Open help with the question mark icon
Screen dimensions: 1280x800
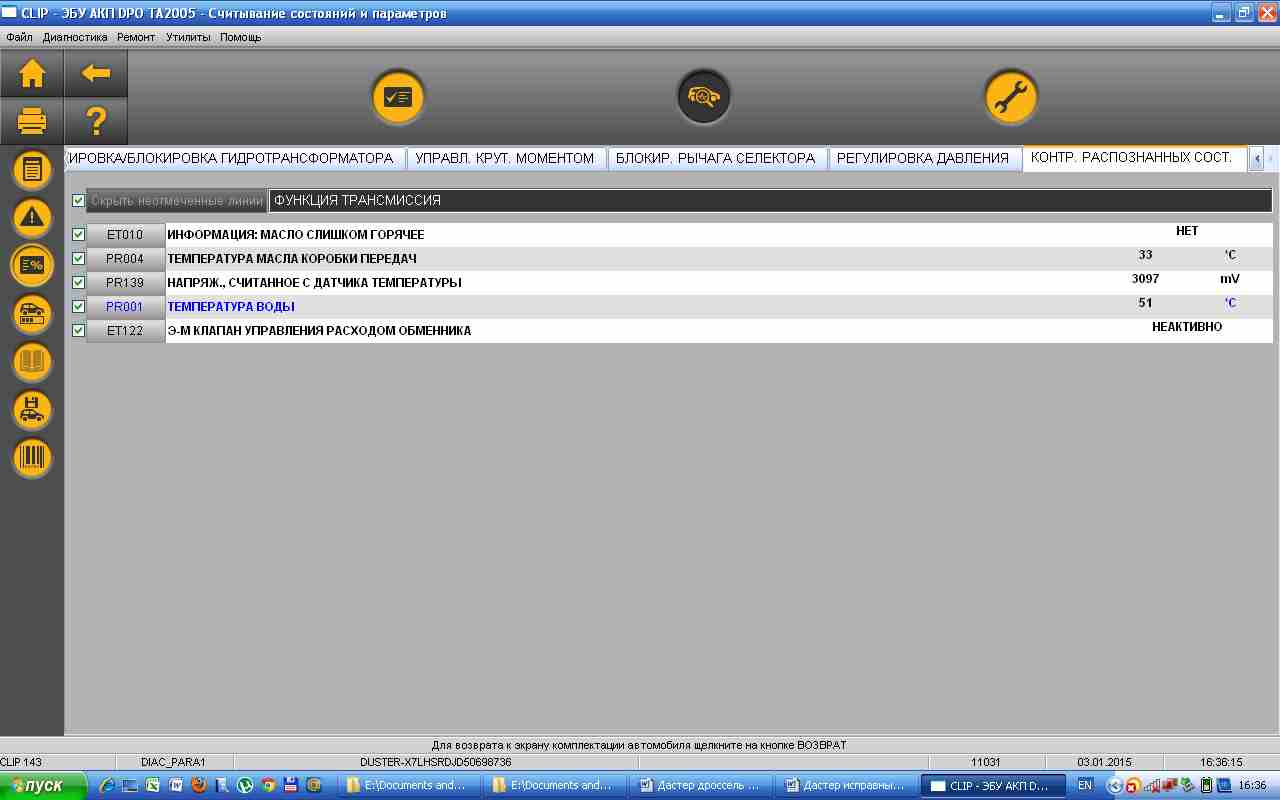[96, 122]
